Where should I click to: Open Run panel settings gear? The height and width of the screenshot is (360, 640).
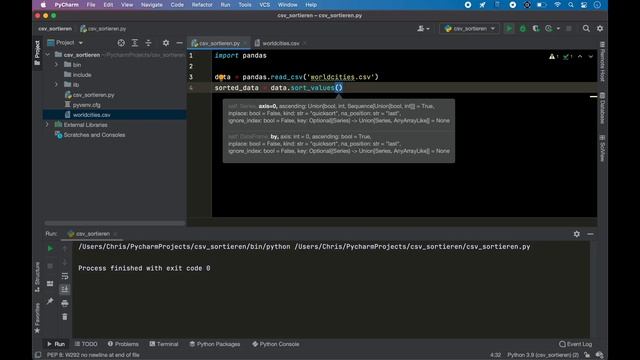click(x=576, y=234)
